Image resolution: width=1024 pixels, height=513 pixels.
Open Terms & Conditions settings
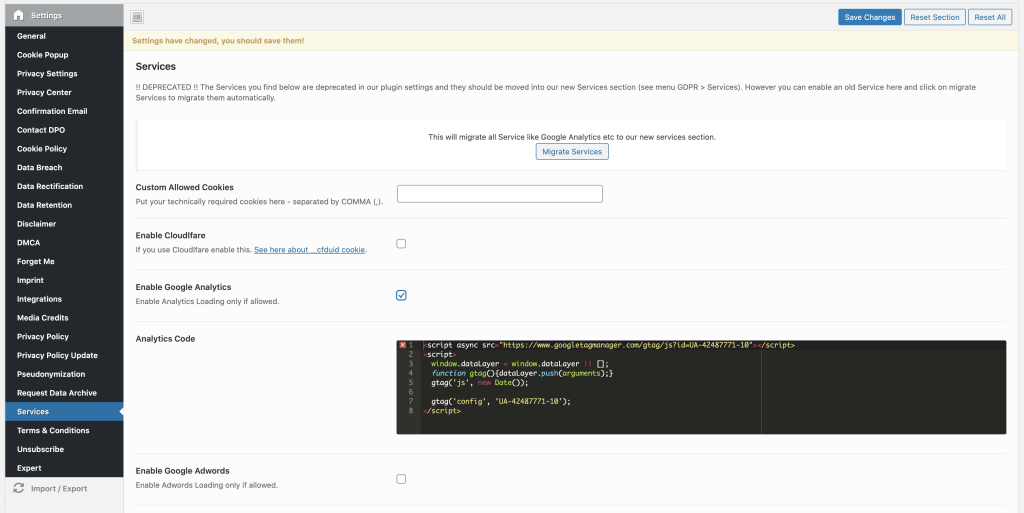53,430
